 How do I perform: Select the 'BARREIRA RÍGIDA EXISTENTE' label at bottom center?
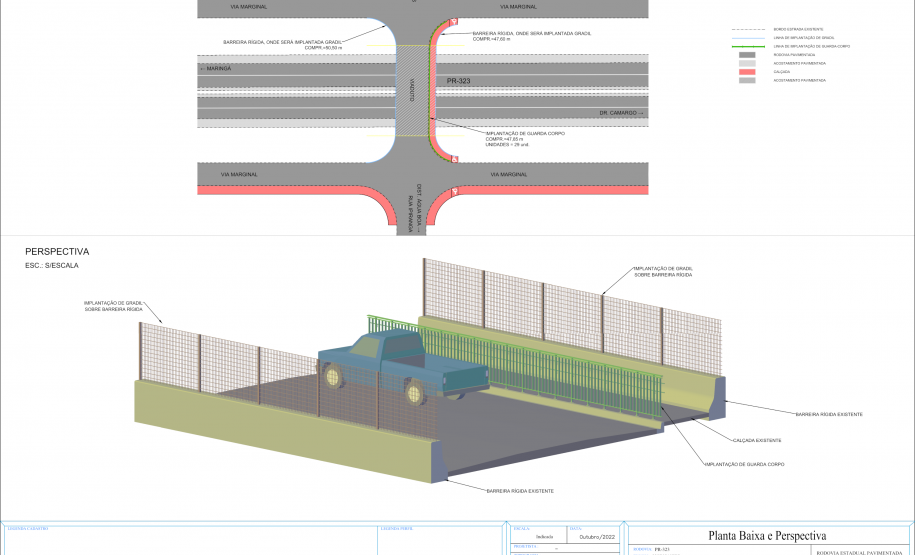(x=519, y=491)
